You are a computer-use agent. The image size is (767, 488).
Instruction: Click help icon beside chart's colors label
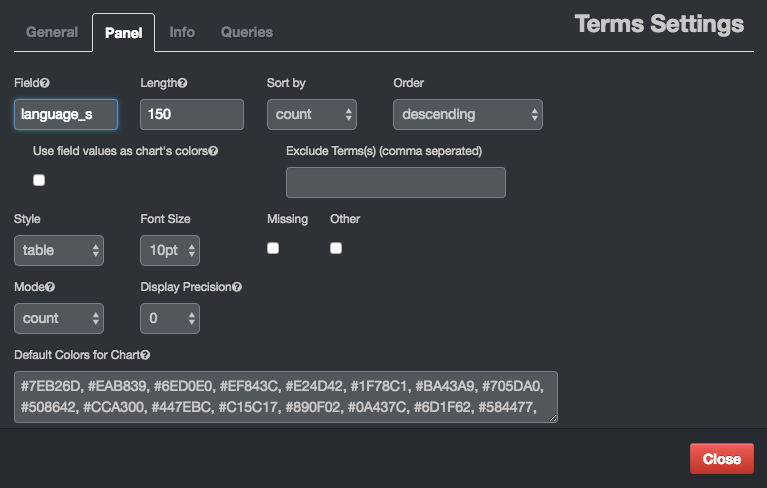click(213, 151)
